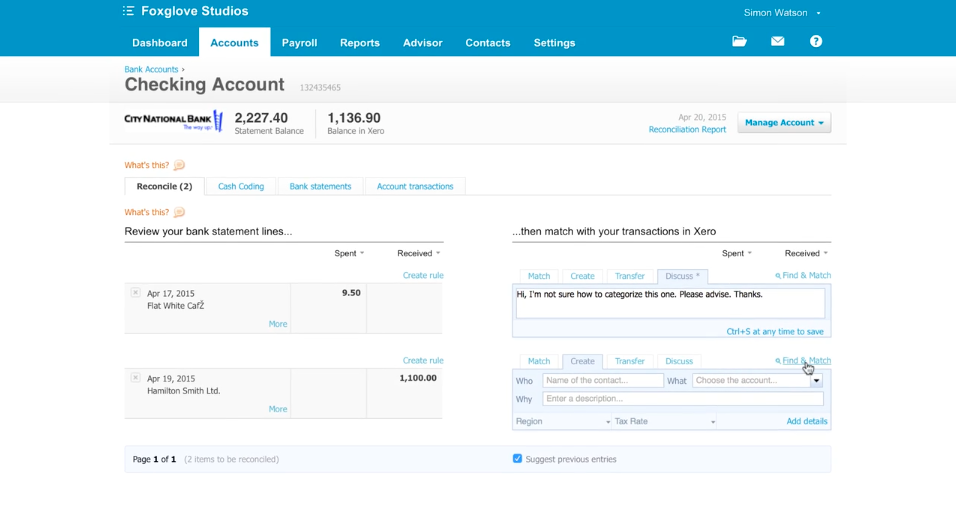
Task: Select the Create tab for Hamilton Smith Ltd.
Action: 582,361
